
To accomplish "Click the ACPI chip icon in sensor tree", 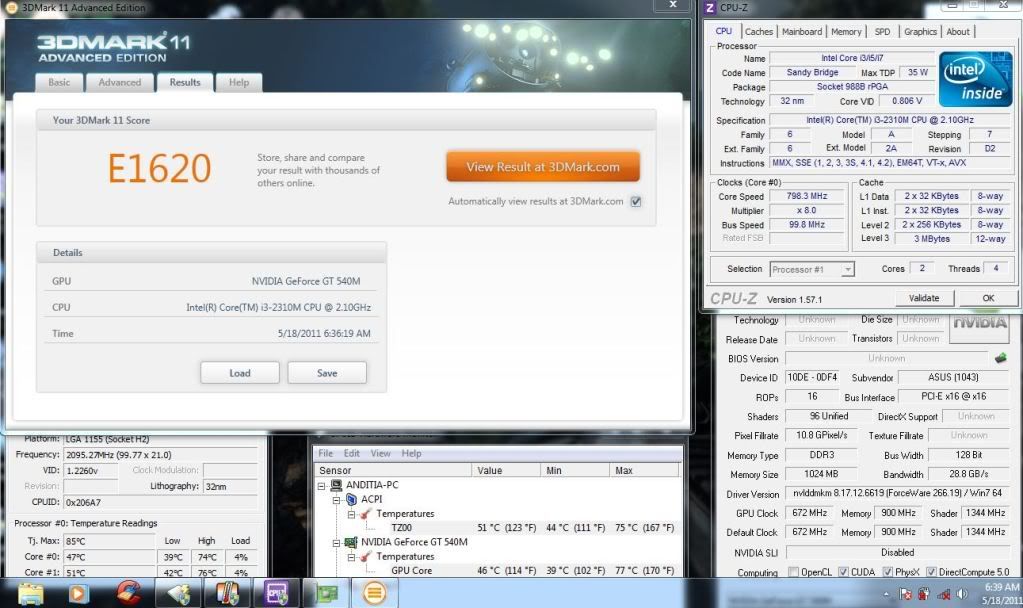I will click(x=351, y=499).
